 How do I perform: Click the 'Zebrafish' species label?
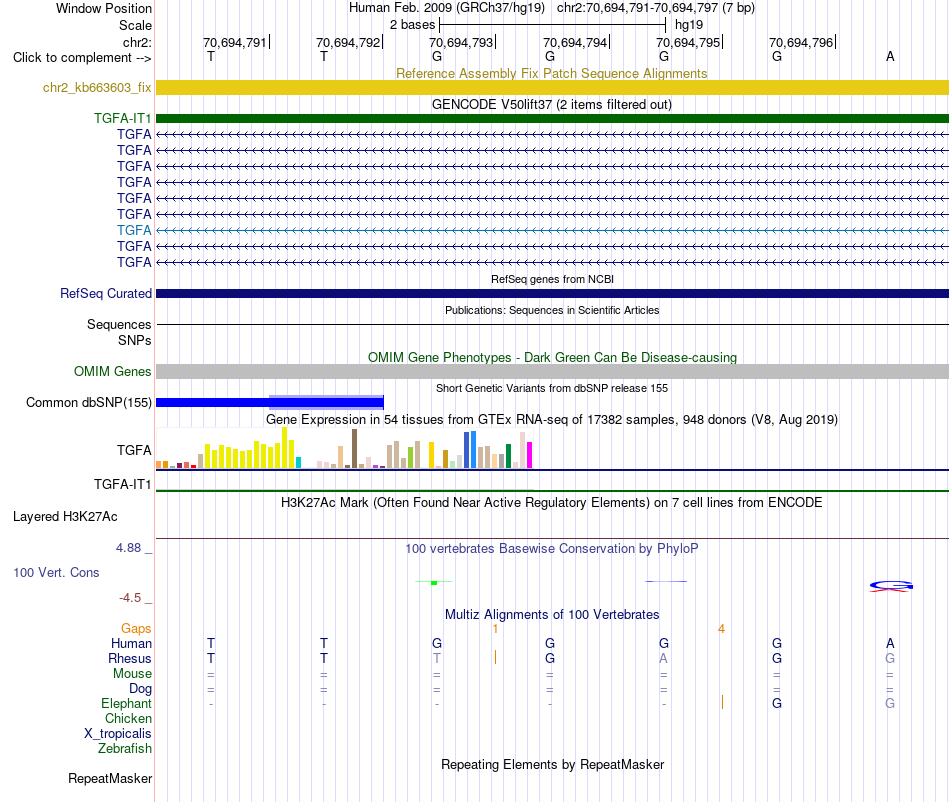[125, 748]
